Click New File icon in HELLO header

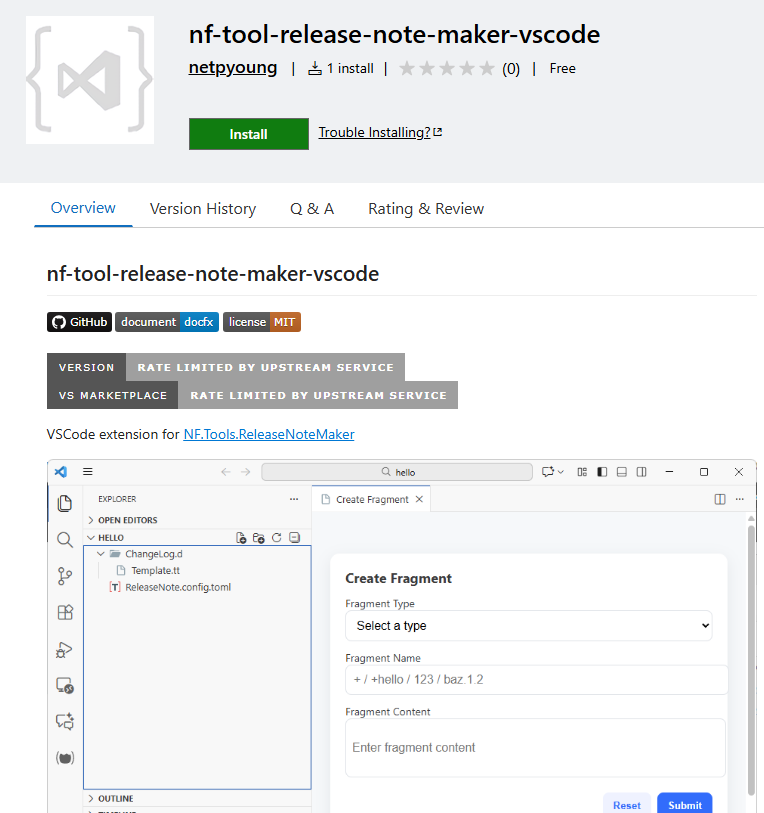coord(241,538)
